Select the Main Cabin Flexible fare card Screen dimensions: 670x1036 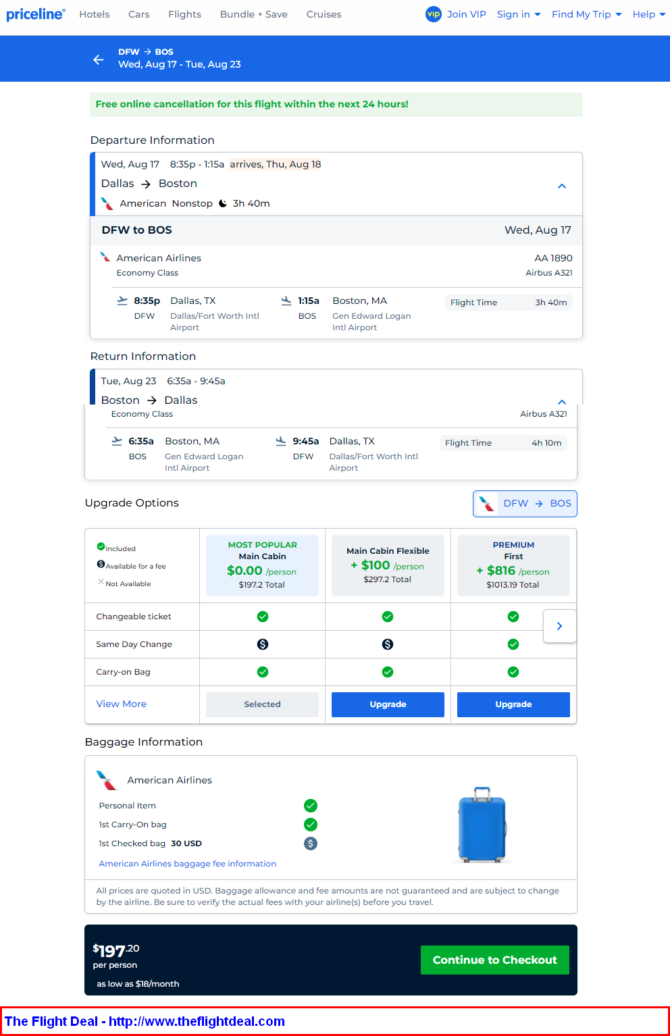pos(388,566)
